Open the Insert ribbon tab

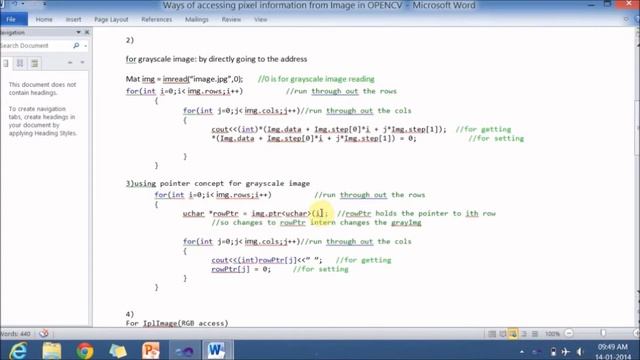point(73,19)
